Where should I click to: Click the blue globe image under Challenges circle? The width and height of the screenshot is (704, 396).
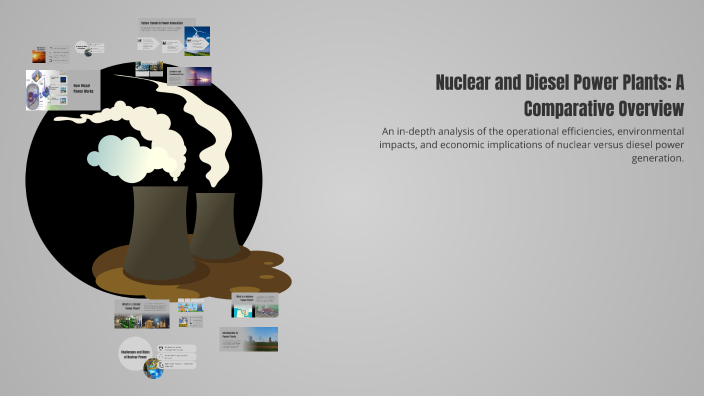point(153,369)
